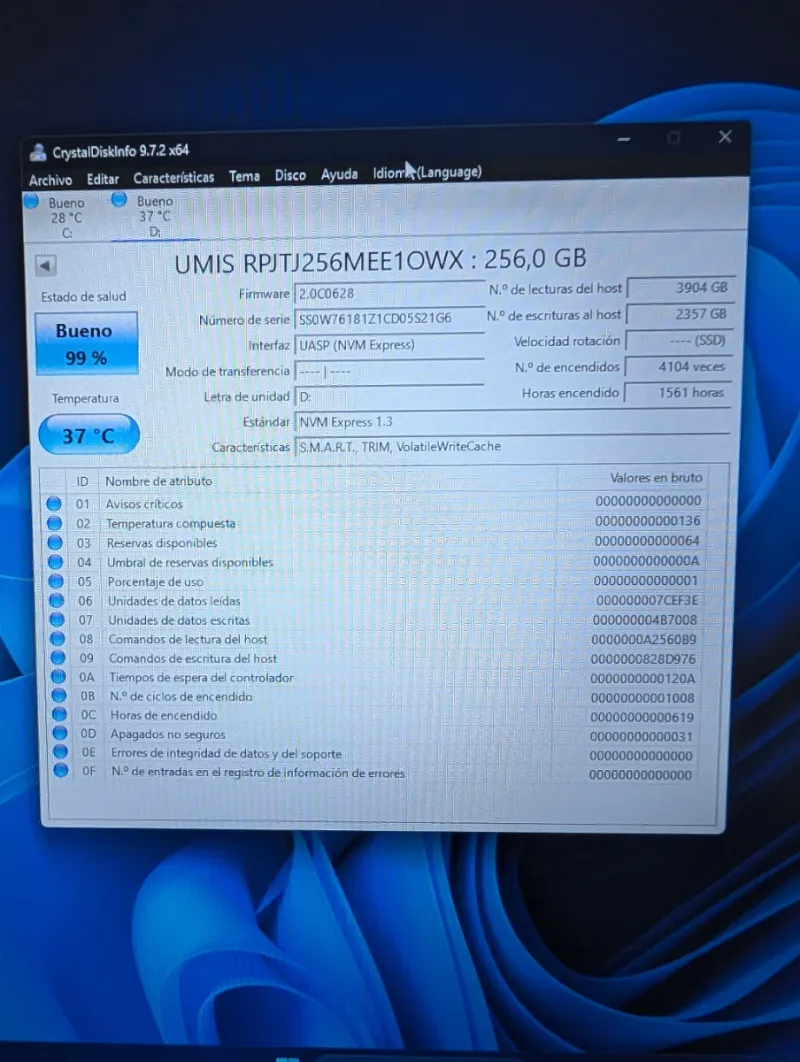800x1062 pixels.
Task: Click the Interfaz field UASP (NVM Express)
Action: point(390,345)
